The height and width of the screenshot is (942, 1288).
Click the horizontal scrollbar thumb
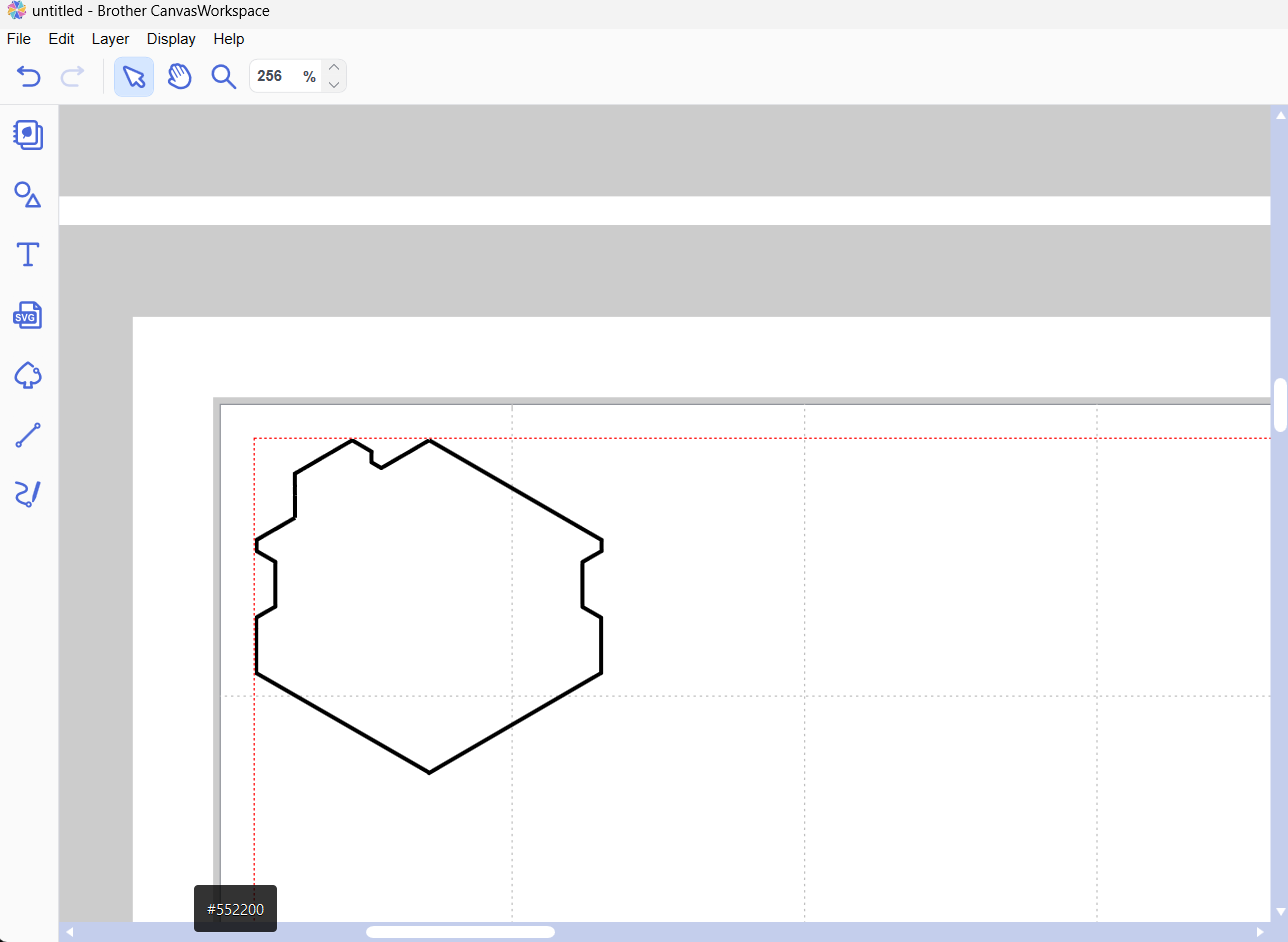[460, 932]
